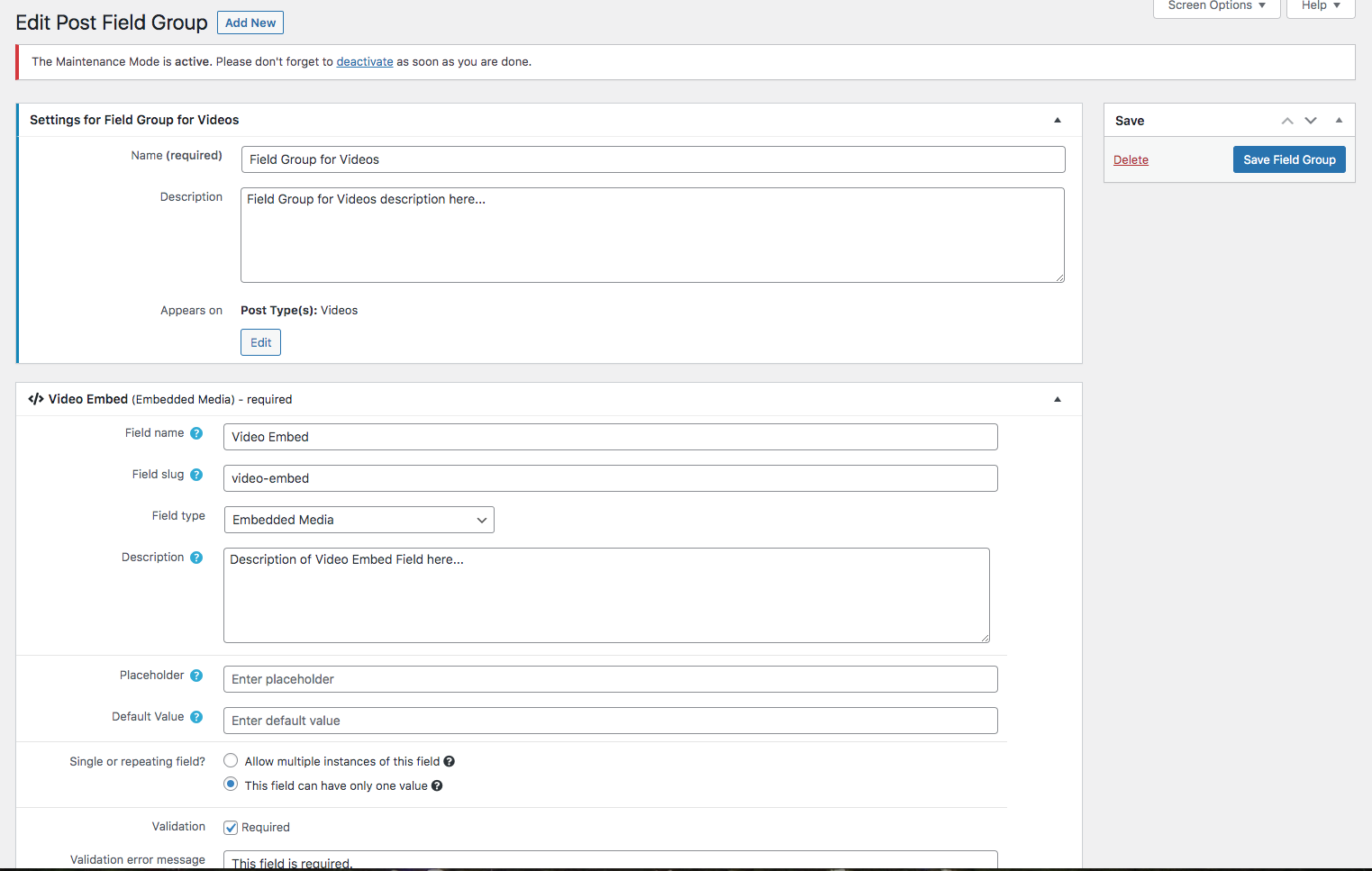
Task: Collapse the Video Embed field panel
Action: tap(1058, 399)
